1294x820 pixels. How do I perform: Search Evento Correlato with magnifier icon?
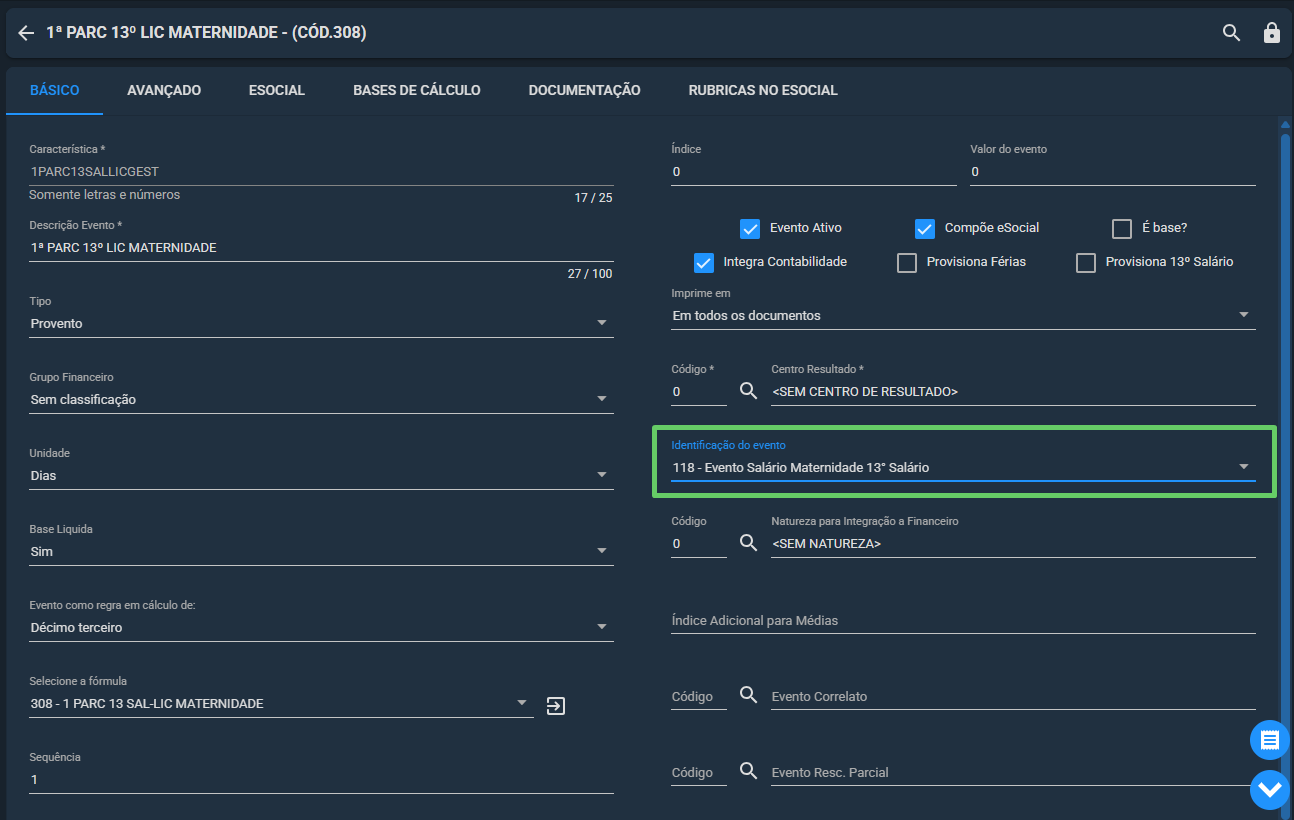tap(748, 695)
